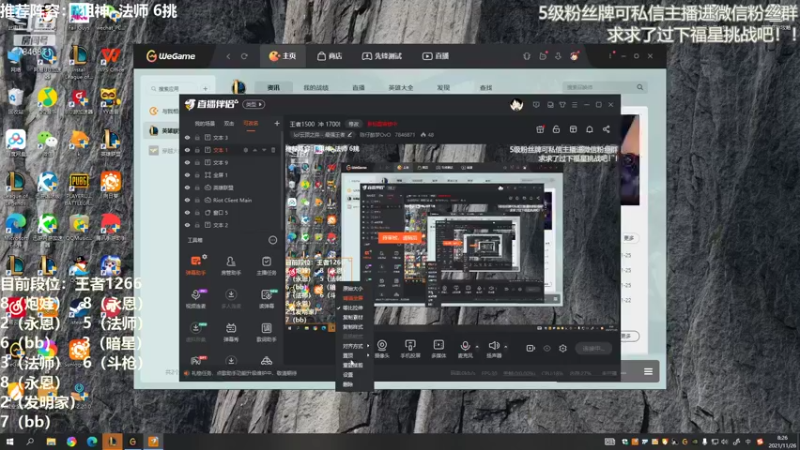Screen dimensions: 800x450
Task: Open the 弹幕秀 danmaku show tool
Action: click(x=231, y=332)
